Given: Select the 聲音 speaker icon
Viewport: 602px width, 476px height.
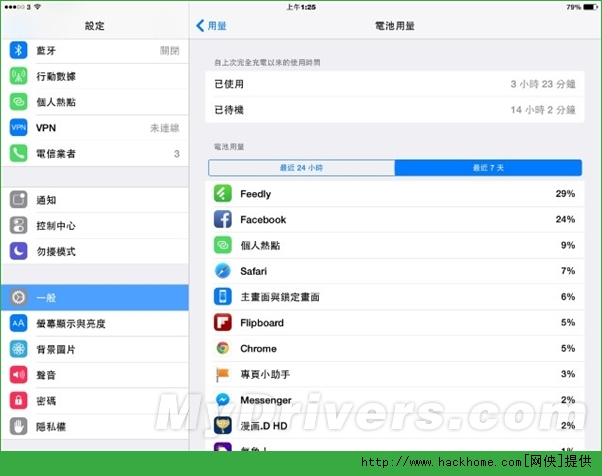Looking at the screenshot, I should point(18,375).
